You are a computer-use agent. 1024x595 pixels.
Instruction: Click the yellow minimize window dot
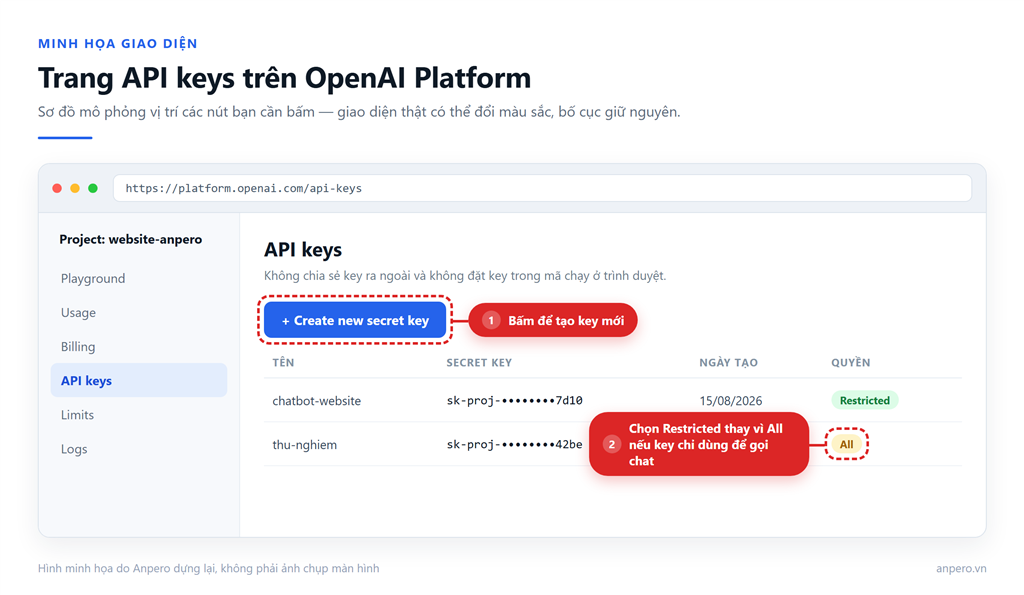[75, 188]
